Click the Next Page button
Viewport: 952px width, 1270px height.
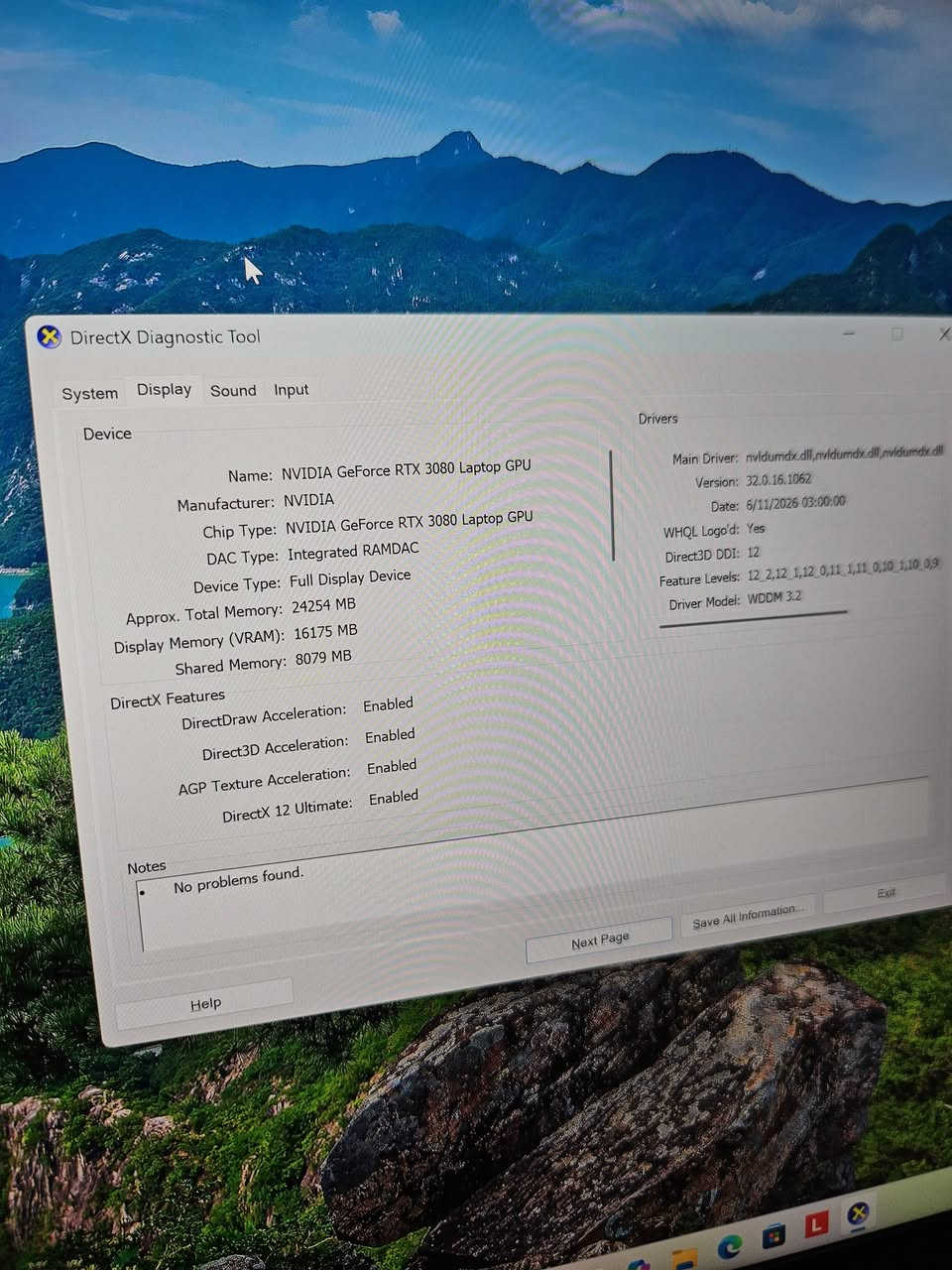tap(600, 941)
